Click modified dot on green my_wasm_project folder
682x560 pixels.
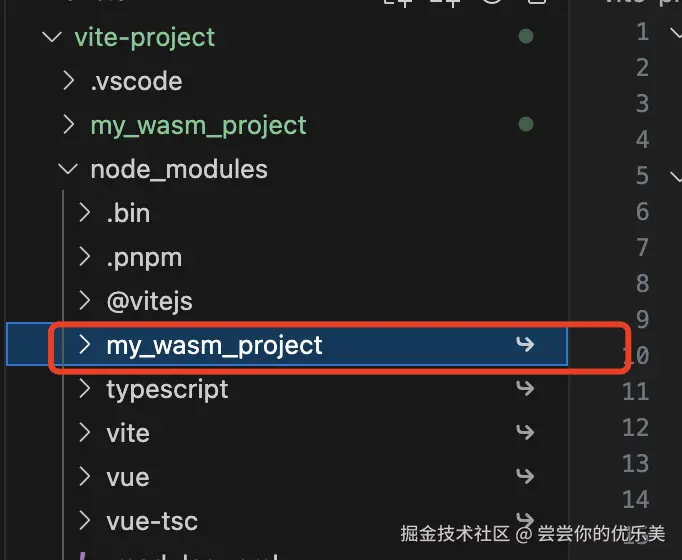coord(526,125)
